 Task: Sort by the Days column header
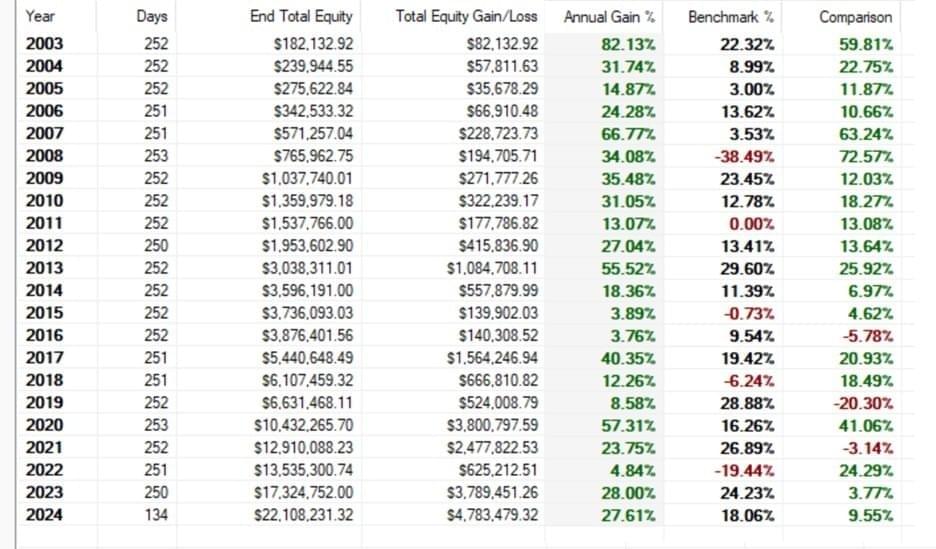click(x=152, y=16)
